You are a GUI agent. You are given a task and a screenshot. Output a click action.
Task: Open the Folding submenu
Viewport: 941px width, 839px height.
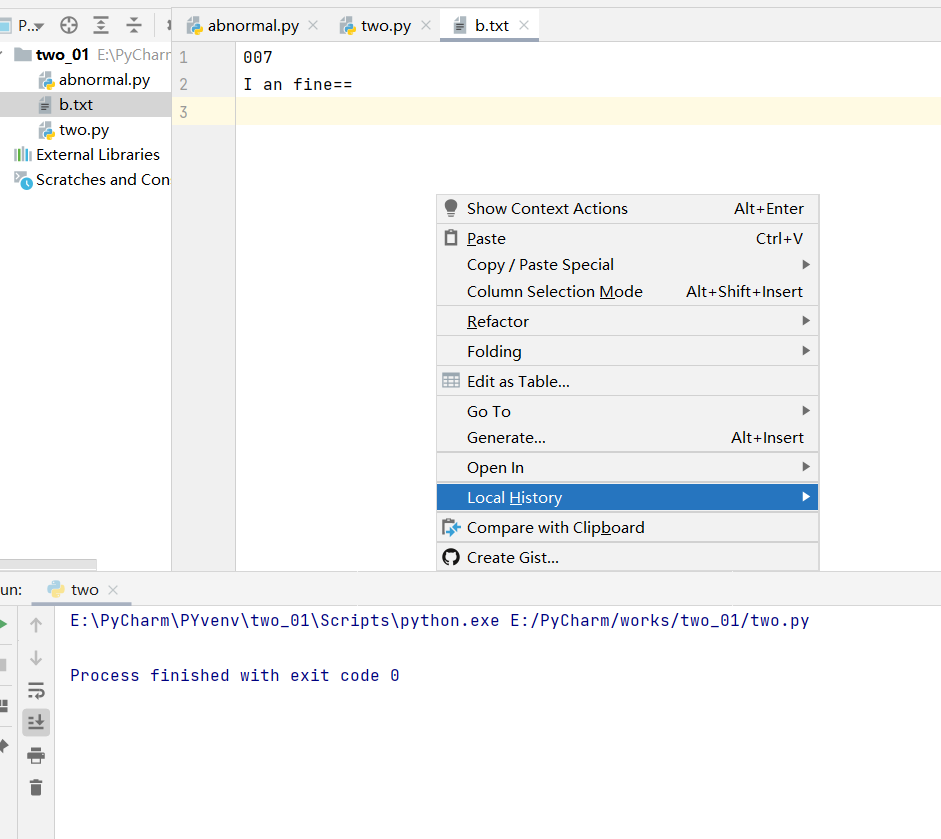[627, 352]
